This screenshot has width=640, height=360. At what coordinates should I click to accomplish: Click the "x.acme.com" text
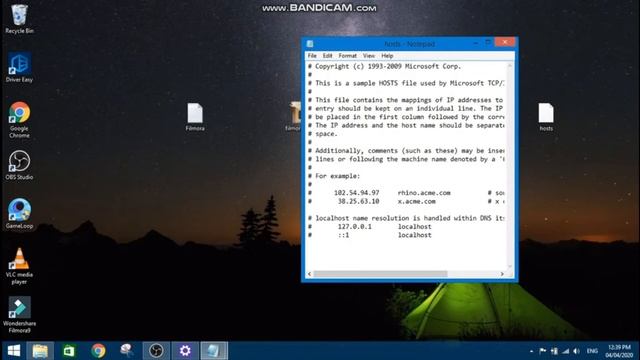click(x=416, y=201)
